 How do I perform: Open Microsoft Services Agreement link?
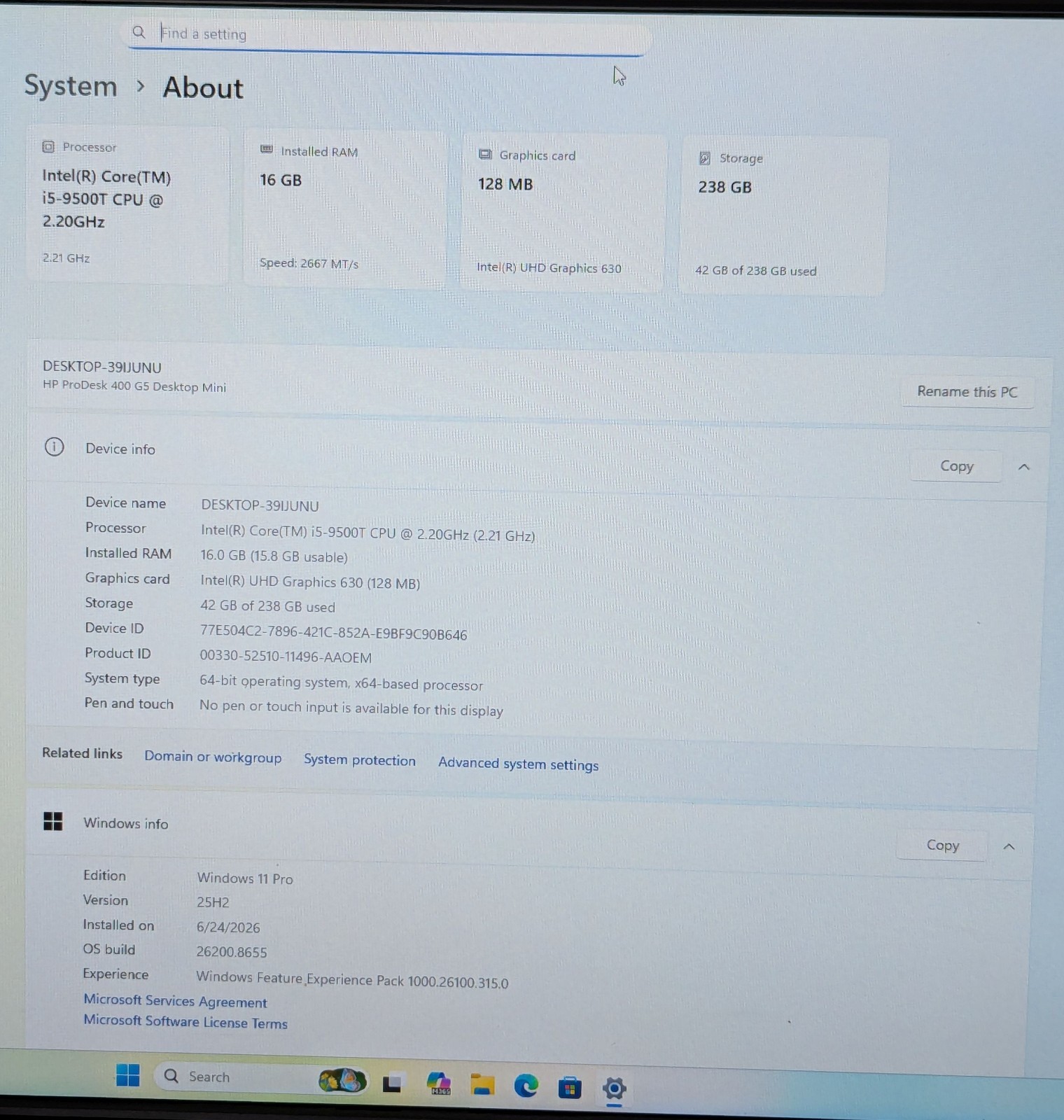click(x=175, y=1001)
